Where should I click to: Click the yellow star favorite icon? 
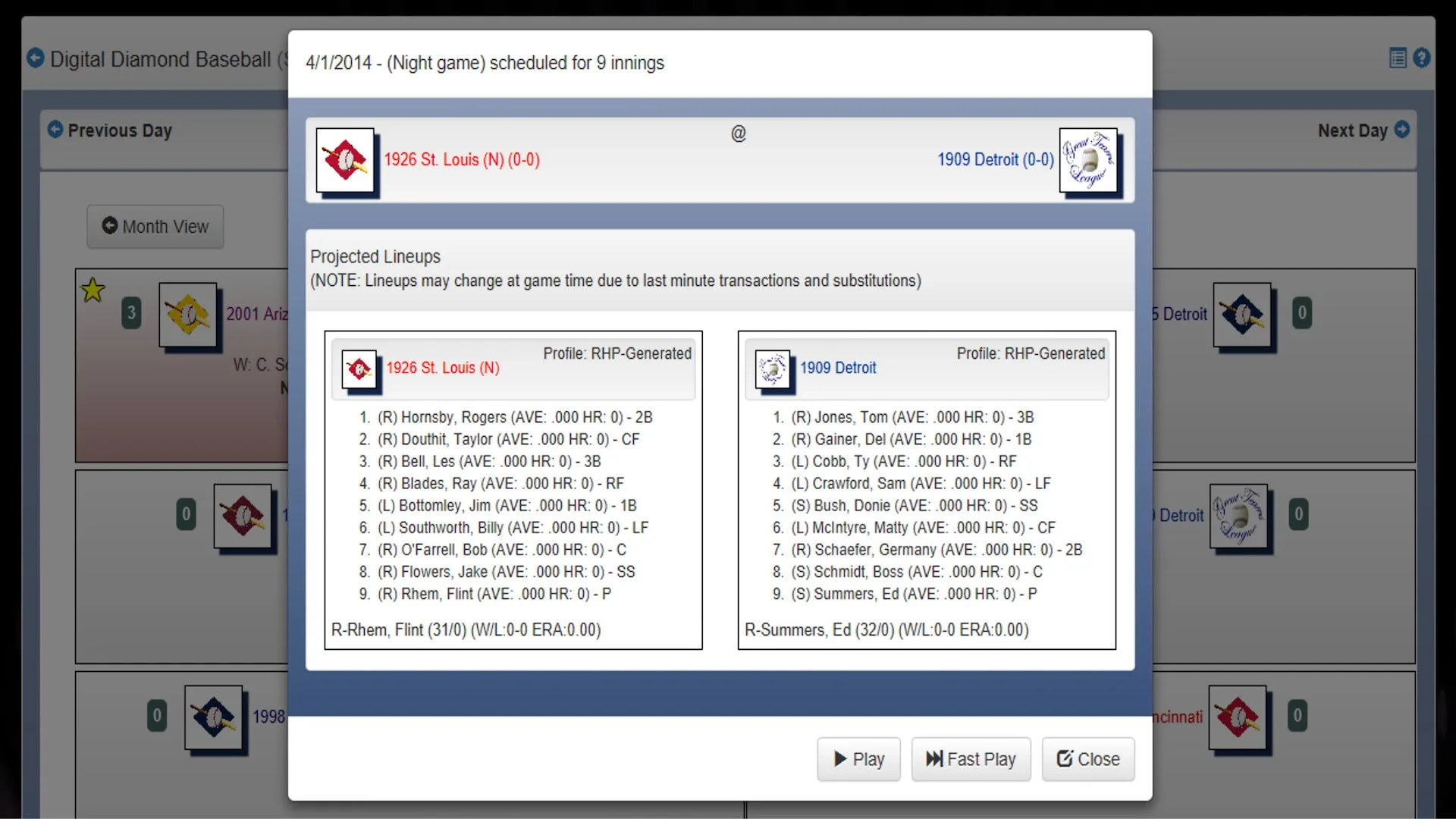(x=93, y=290)
